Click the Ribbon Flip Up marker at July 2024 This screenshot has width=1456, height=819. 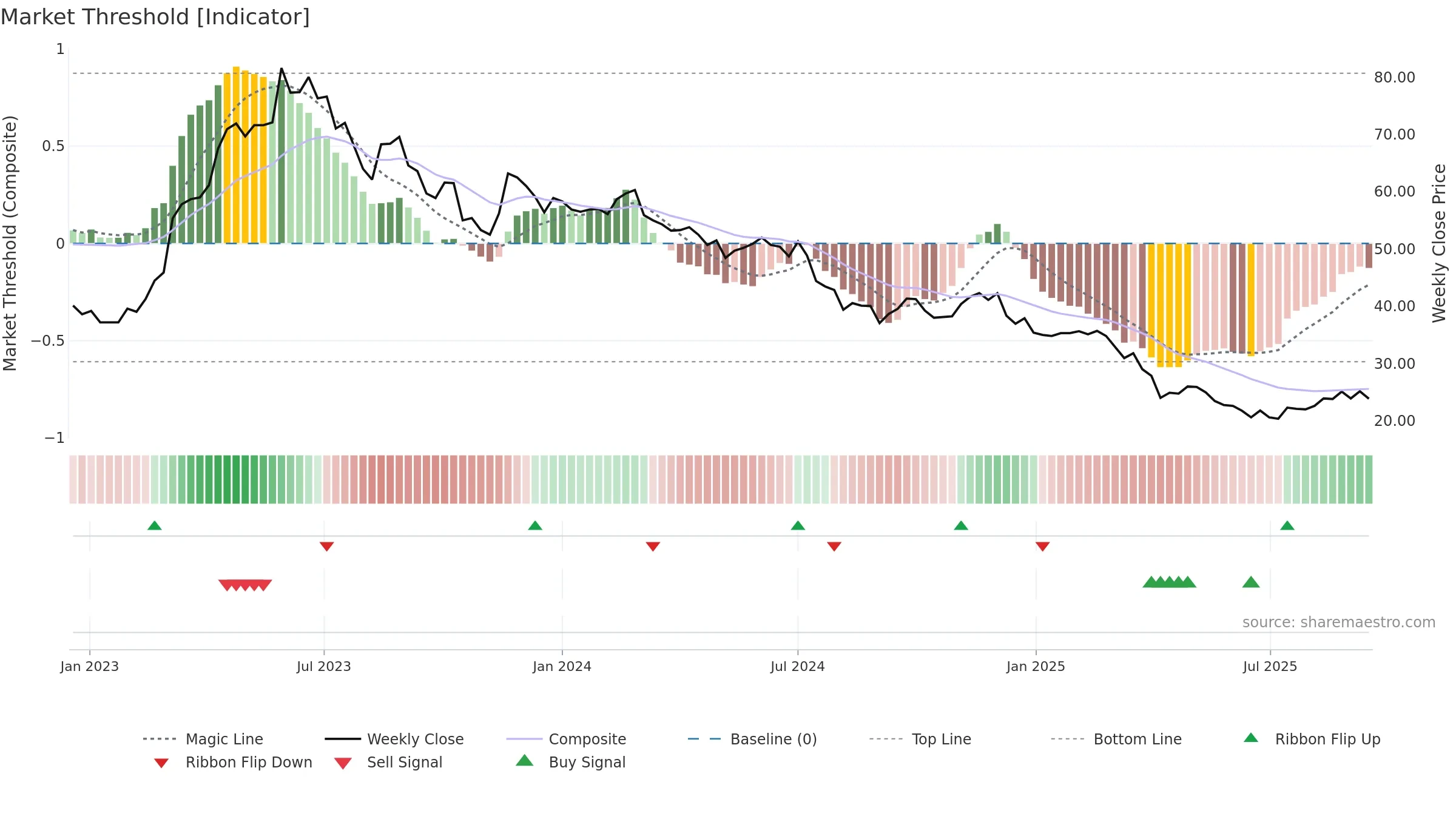click(798, 525)
